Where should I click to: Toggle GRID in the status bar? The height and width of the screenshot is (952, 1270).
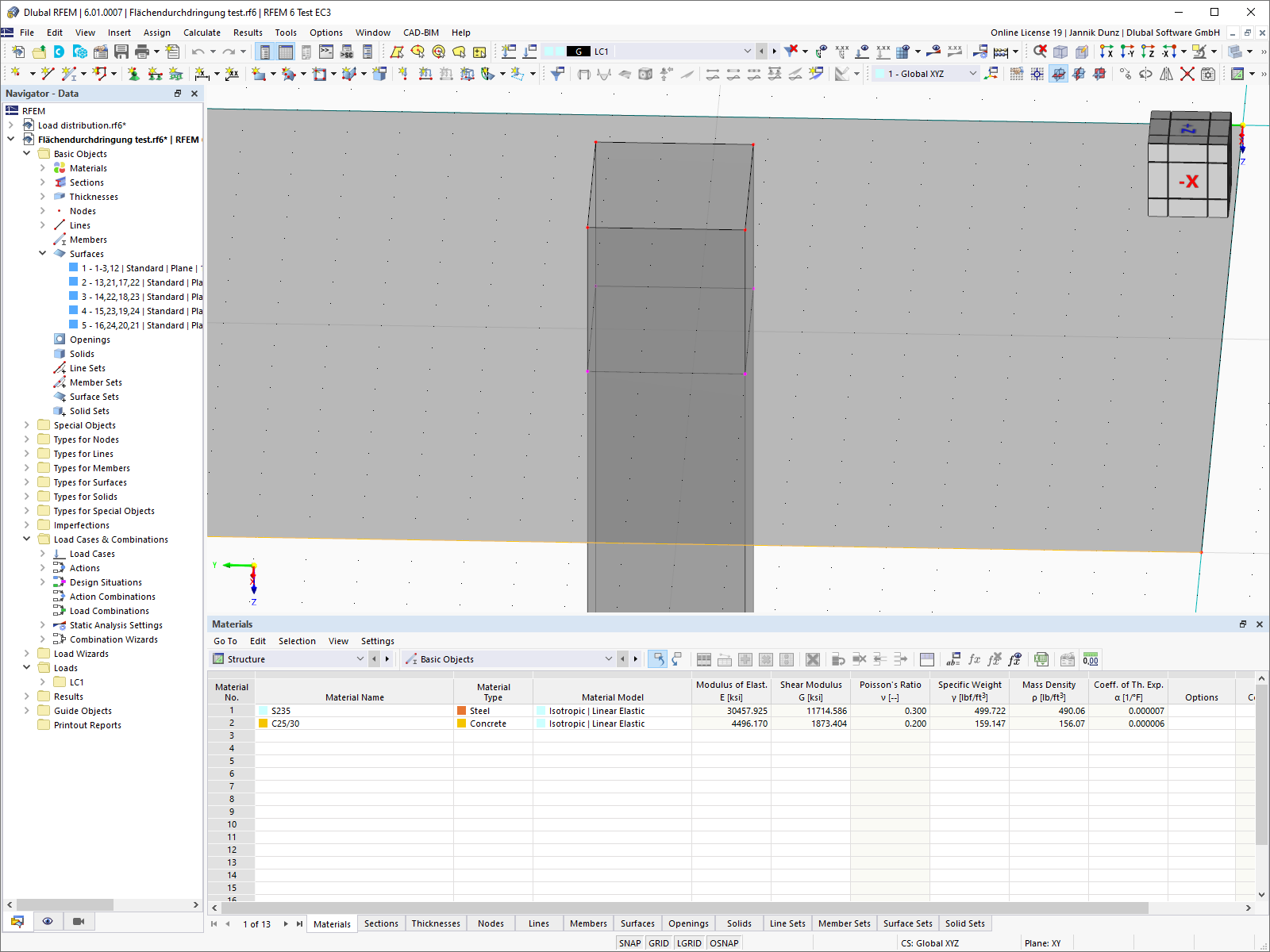pos(658,943)
